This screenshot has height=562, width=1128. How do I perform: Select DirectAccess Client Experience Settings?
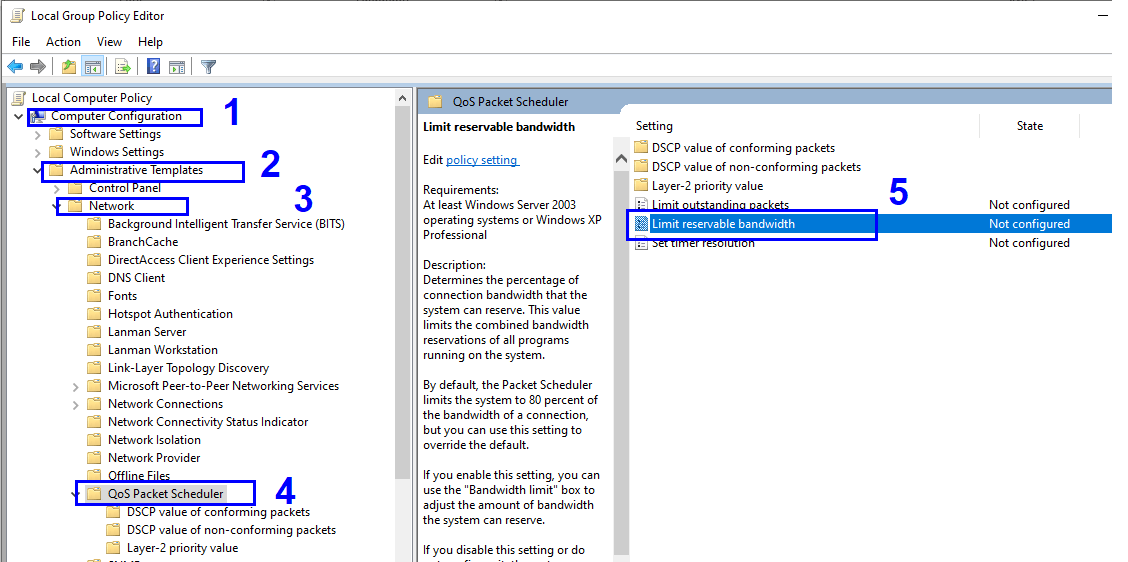tap(211, 260)
